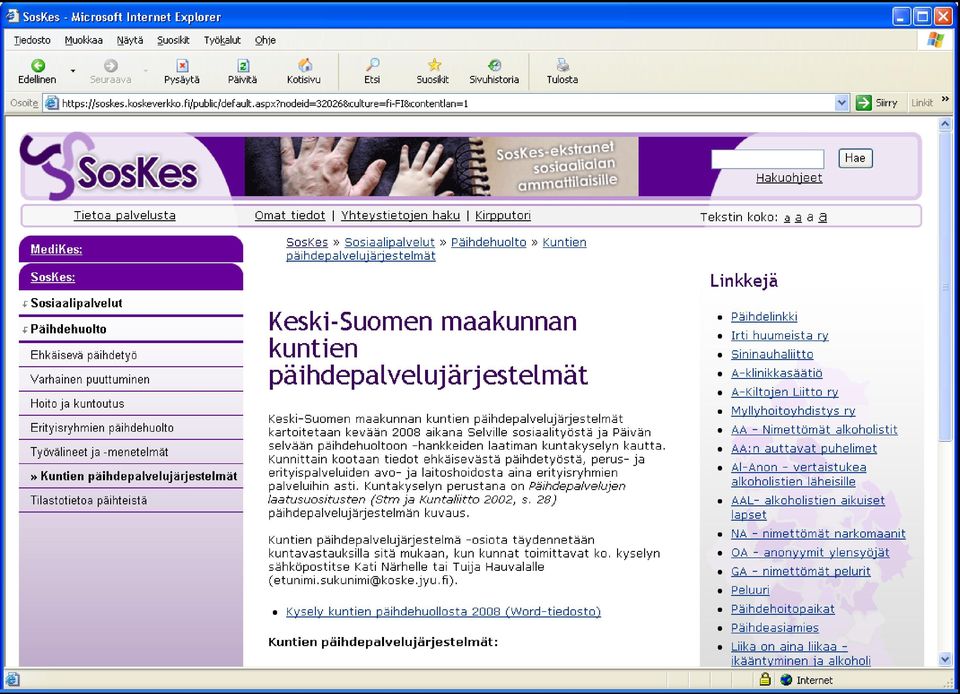Click the Hae search button
Image resolution: width=960 pixels, height=694 pixels.
click(x=855, y=159)
